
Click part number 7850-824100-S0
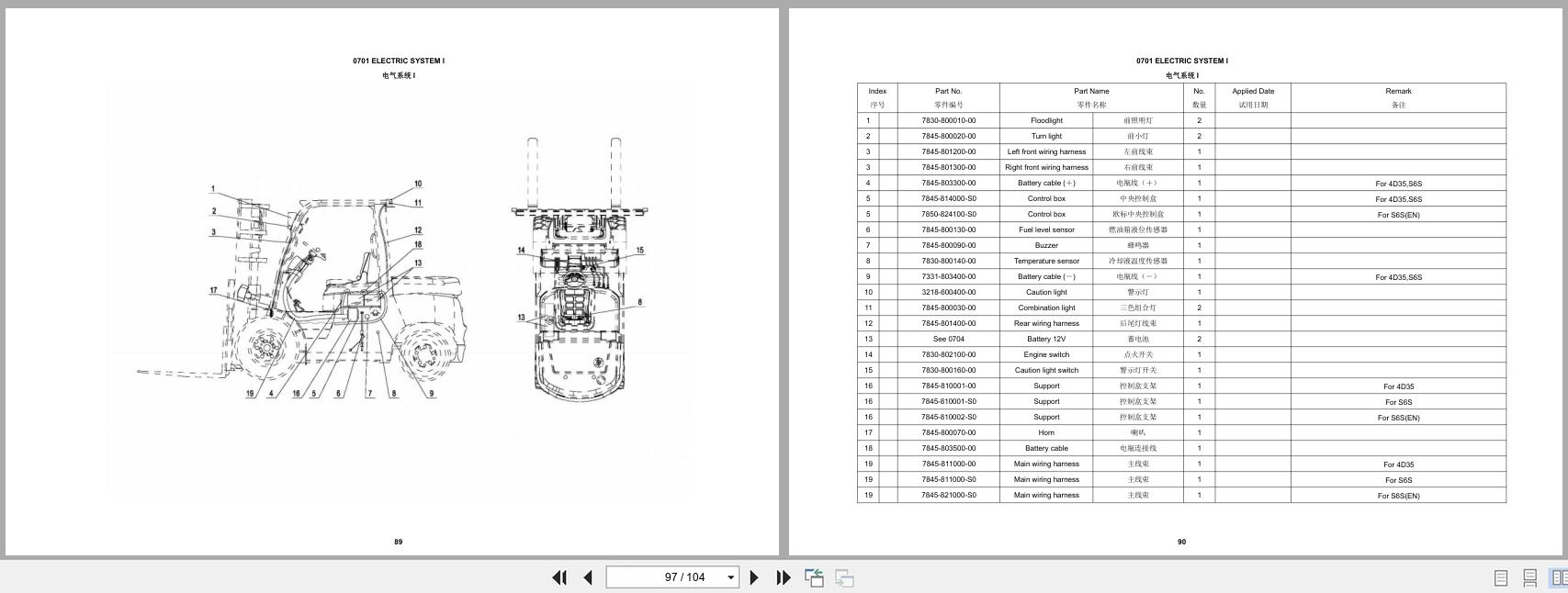949,214
